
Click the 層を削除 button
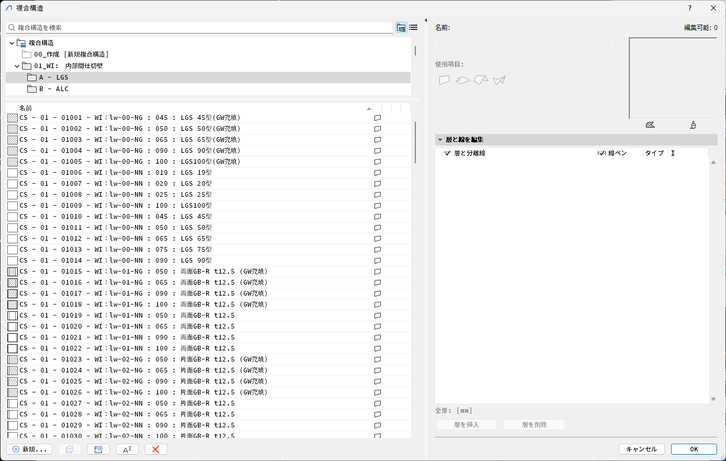click(534, 425)
